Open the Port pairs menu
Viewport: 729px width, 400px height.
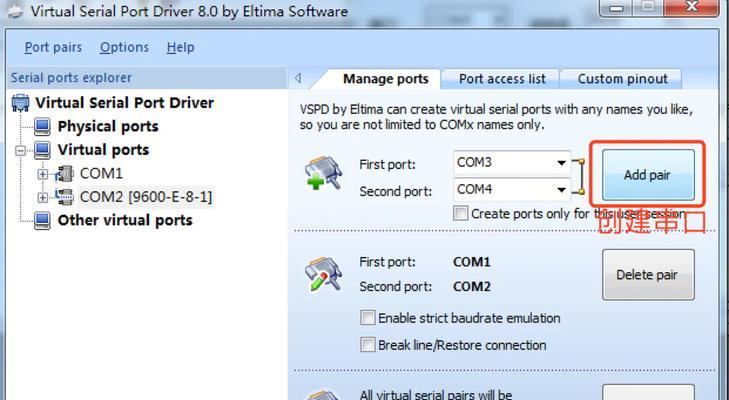[x=53, y=47]
